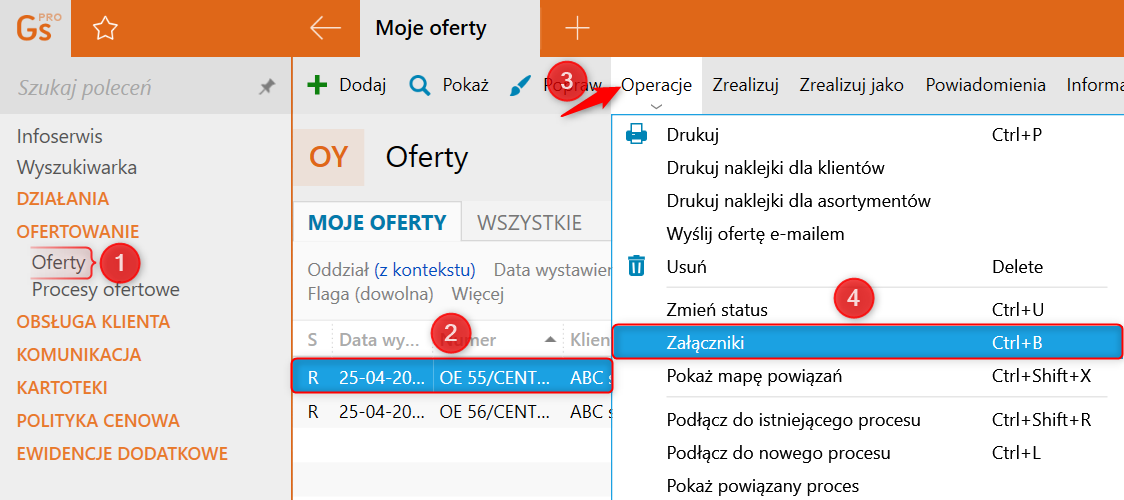Open the Operacje dropdown menu

[656, 85]
